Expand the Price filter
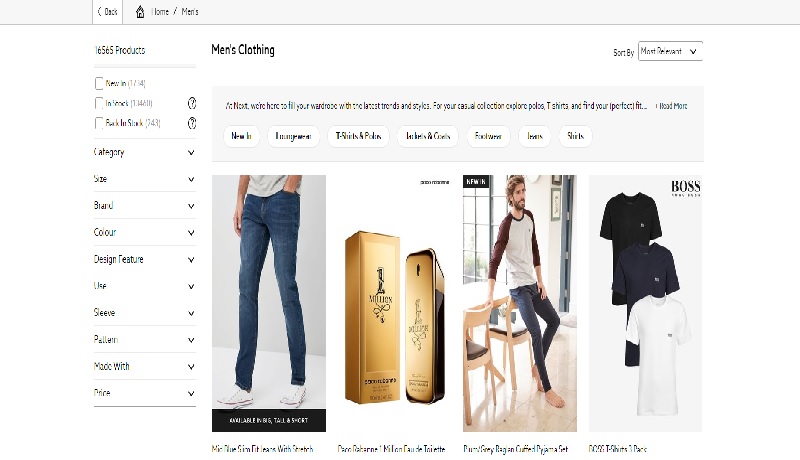The width and height of the screenshot is (800, 460). (145, 393)
